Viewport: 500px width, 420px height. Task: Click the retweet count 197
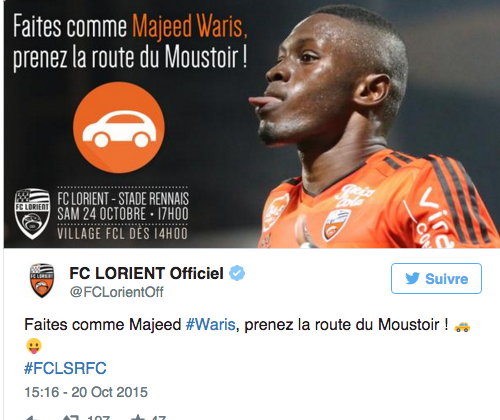(x=98, y=418)
